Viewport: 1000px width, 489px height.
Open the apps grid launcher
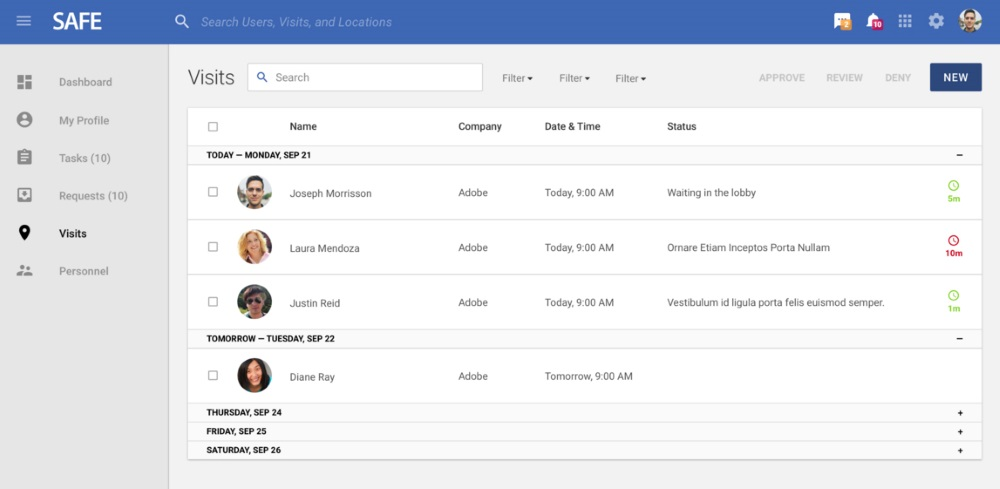tap(905, 21)
